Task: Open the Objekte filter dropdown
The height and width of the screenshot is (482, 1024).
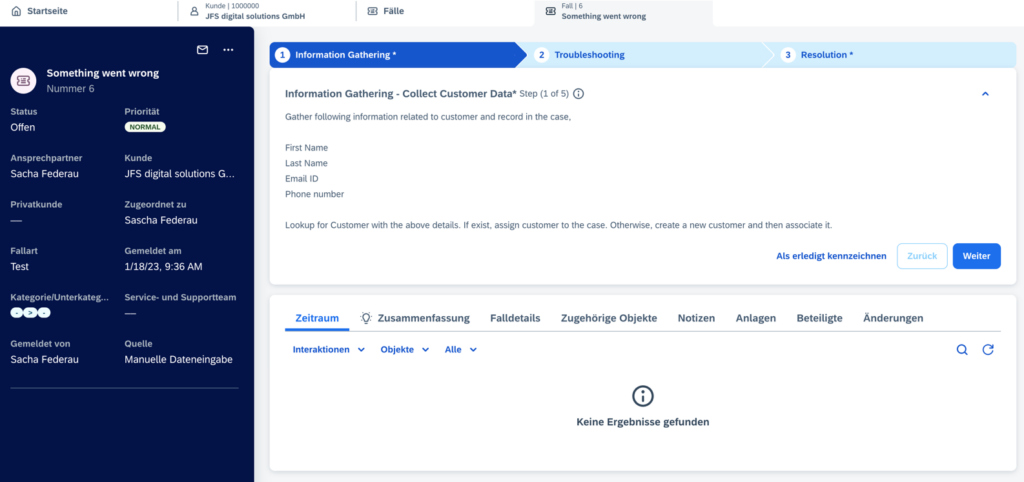Action: [x=405, y=350]
